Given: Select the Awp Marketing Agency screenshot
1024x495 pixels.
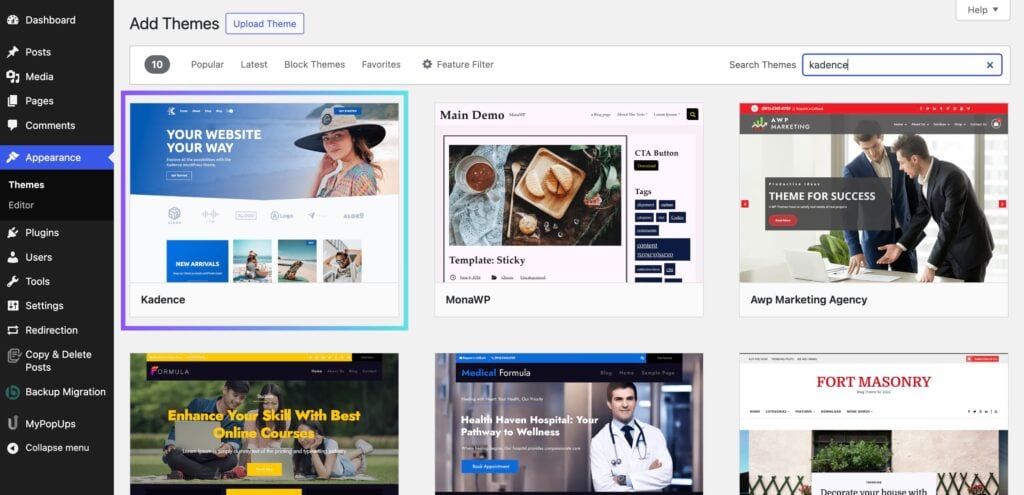Looking at the screenshot, I should 874,193.
